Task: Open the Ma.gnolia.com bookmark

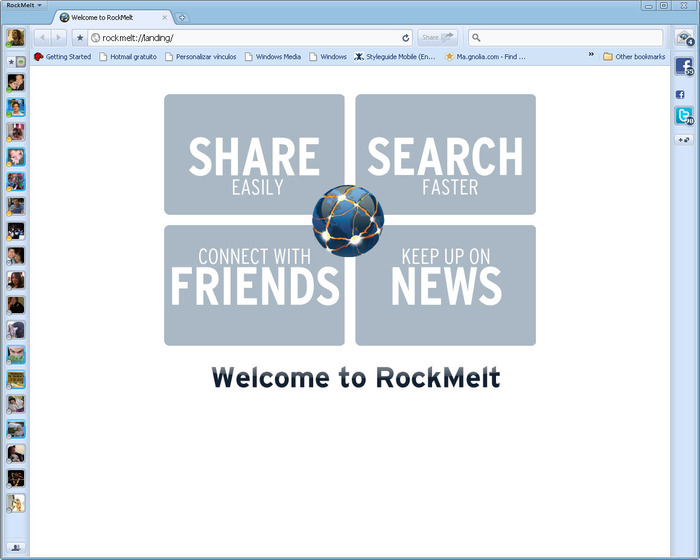Action: click(485, 57)
